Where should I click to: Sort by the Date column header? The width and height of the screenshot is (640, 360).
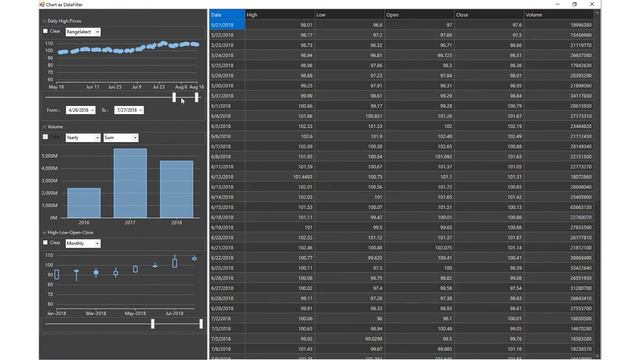point(227,15)
